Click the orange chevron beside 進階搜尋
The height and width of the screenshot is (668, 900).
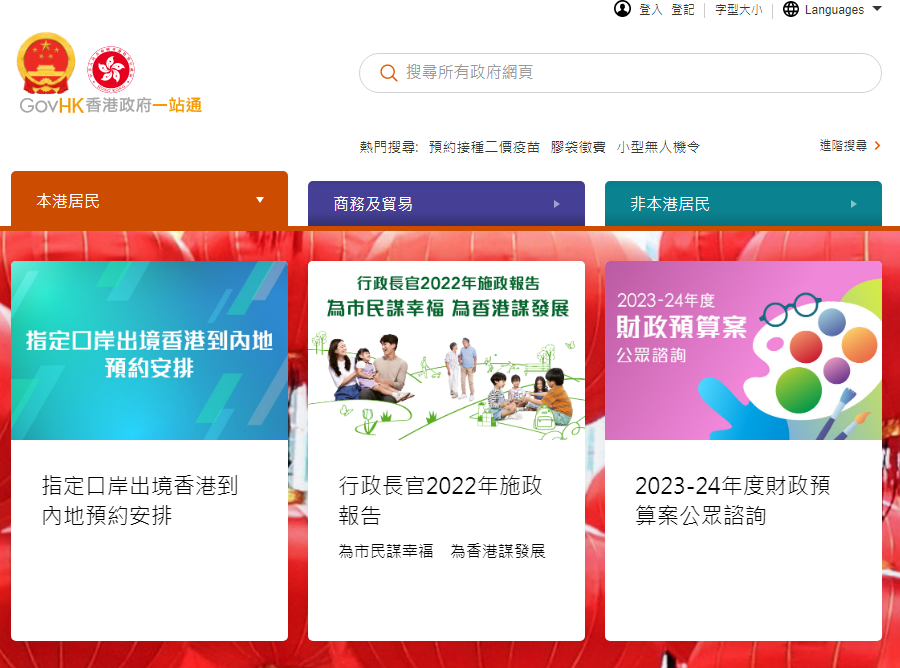[x=877, y=146]
